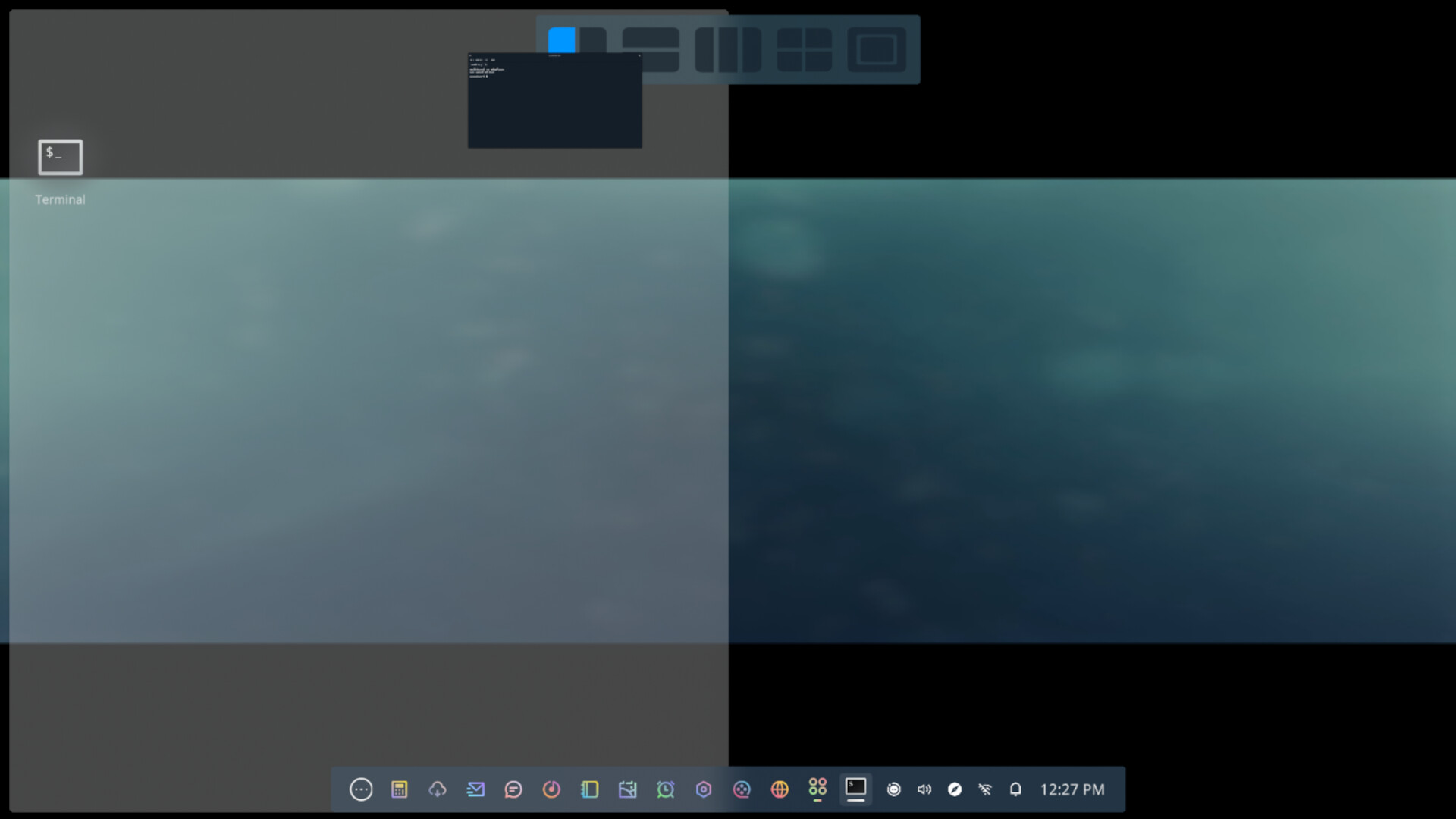This screenshot has height=819, width=1456.
Task: Open the ellipsis launcher menu in dock
Action: (361, 789)
